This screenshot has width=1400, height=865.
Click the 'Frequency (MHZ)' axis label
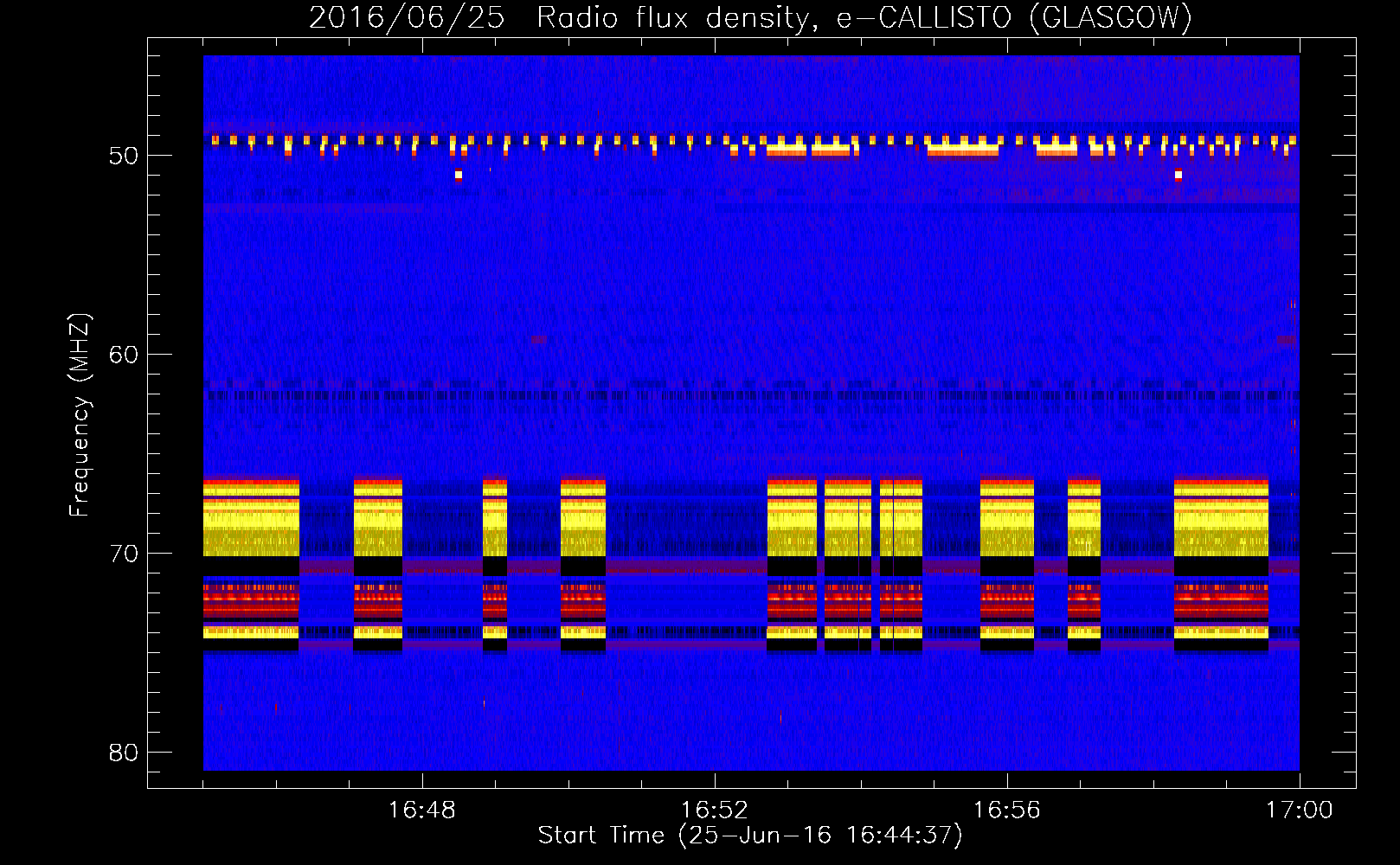(x=80, y=415)
